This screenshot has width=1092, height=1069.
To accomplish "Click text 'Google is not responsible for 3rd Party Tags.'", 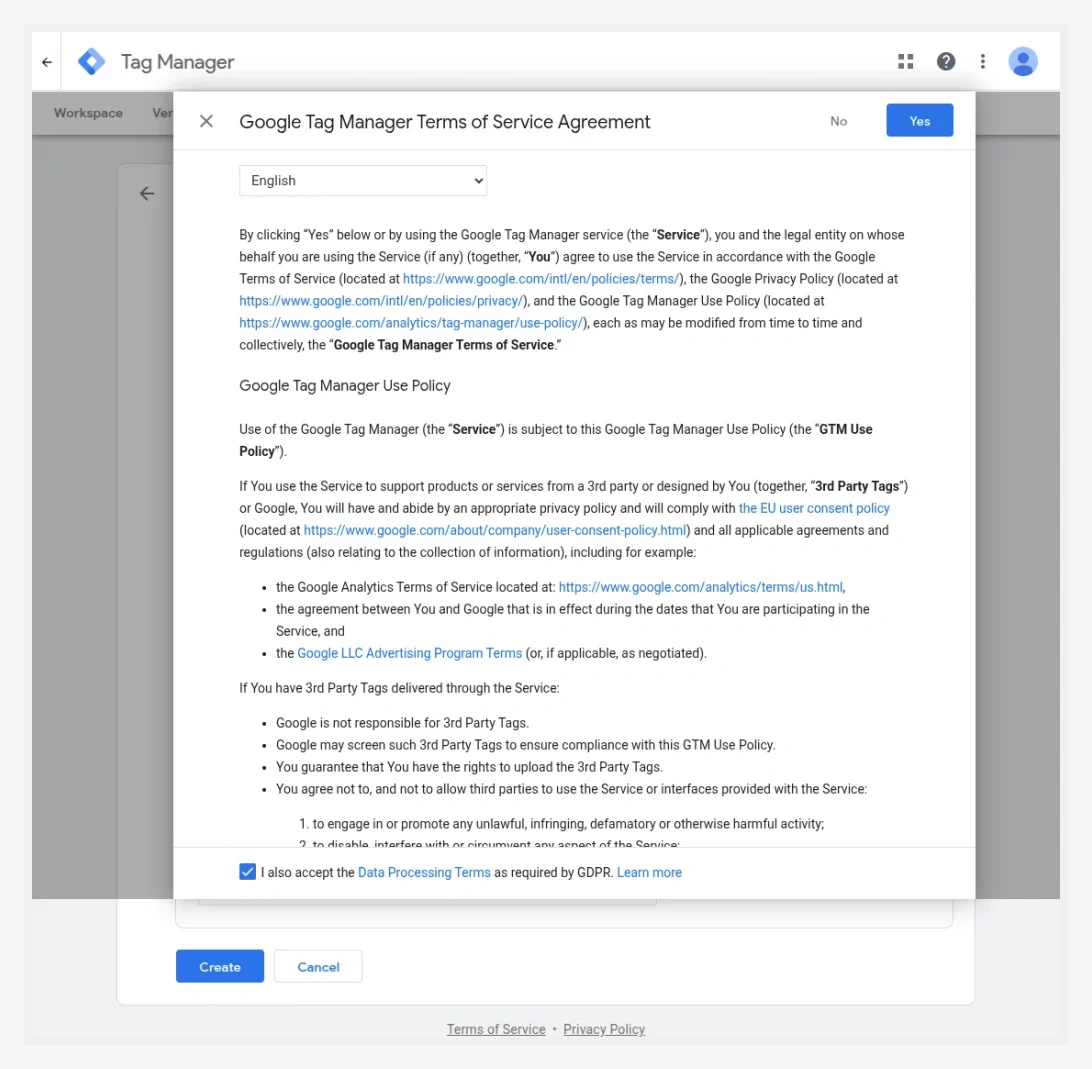I will click(x=403, y=723).
